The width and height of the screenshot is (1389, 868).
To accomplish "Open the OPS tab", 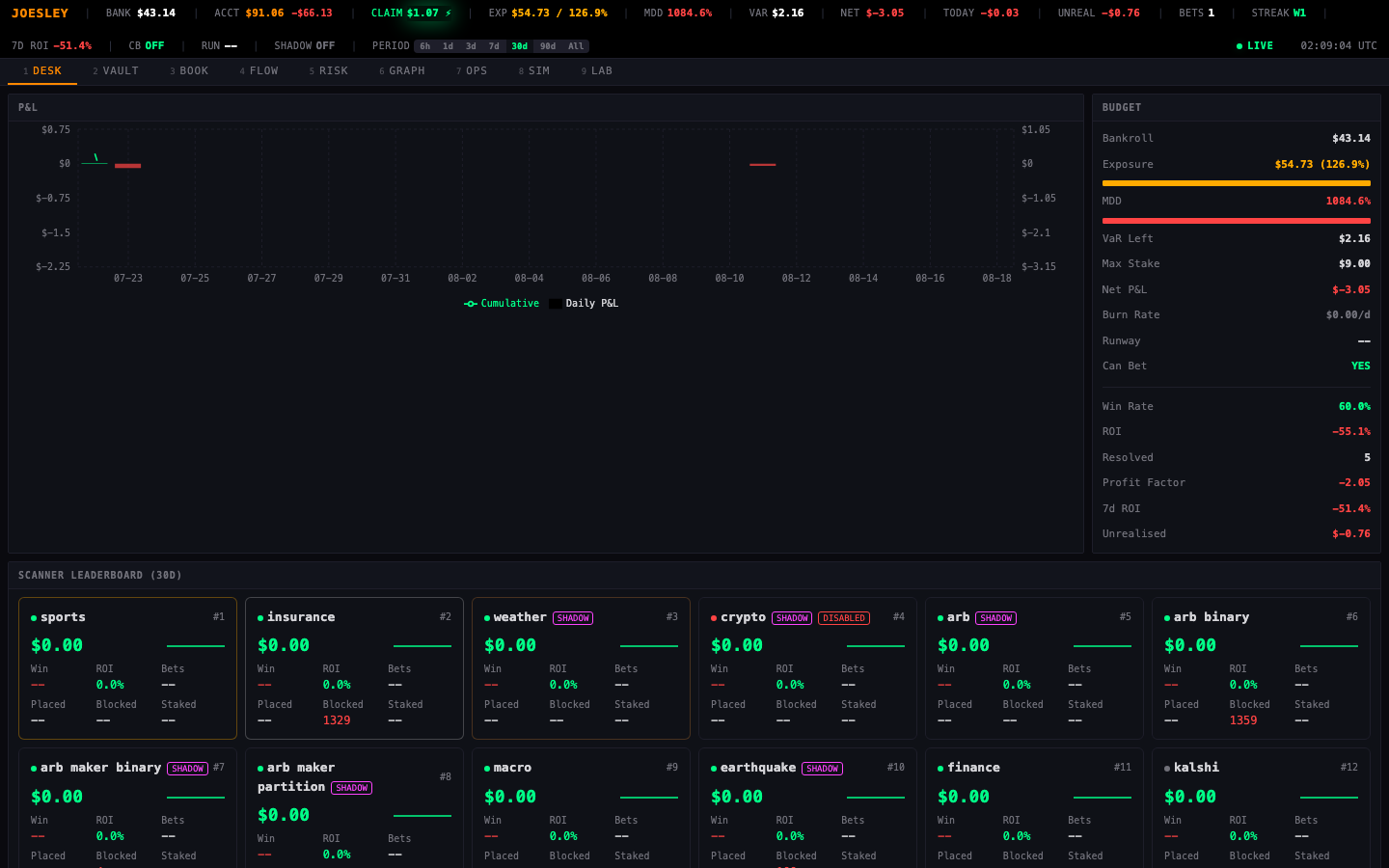I will point(472,71).
